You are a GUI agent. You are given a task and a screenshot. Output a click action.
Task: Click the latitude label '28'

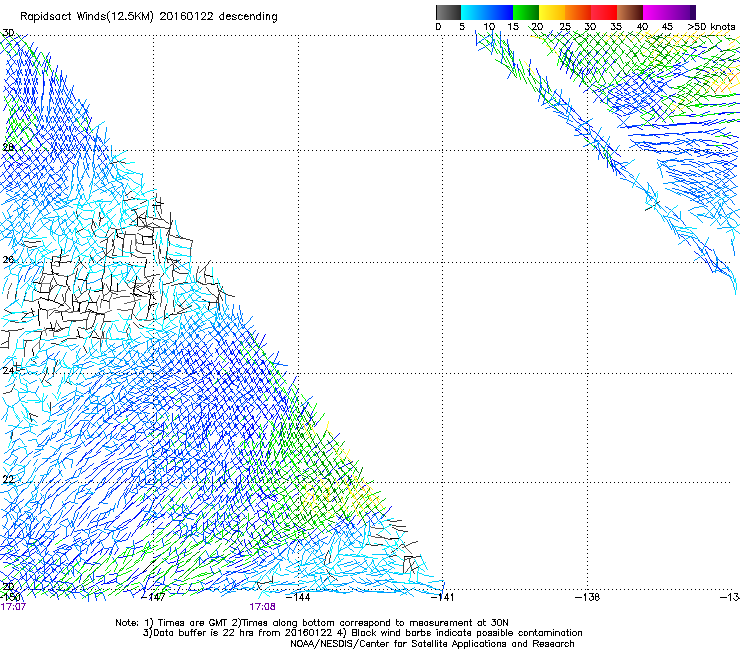point(8,147)
